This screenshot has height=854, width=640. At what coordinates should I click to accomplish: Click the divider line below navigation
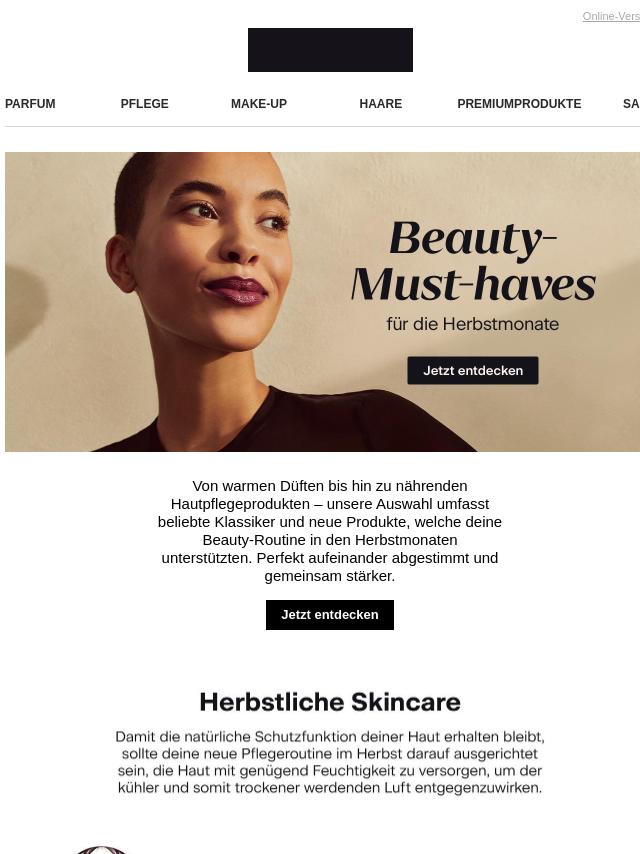322,127
